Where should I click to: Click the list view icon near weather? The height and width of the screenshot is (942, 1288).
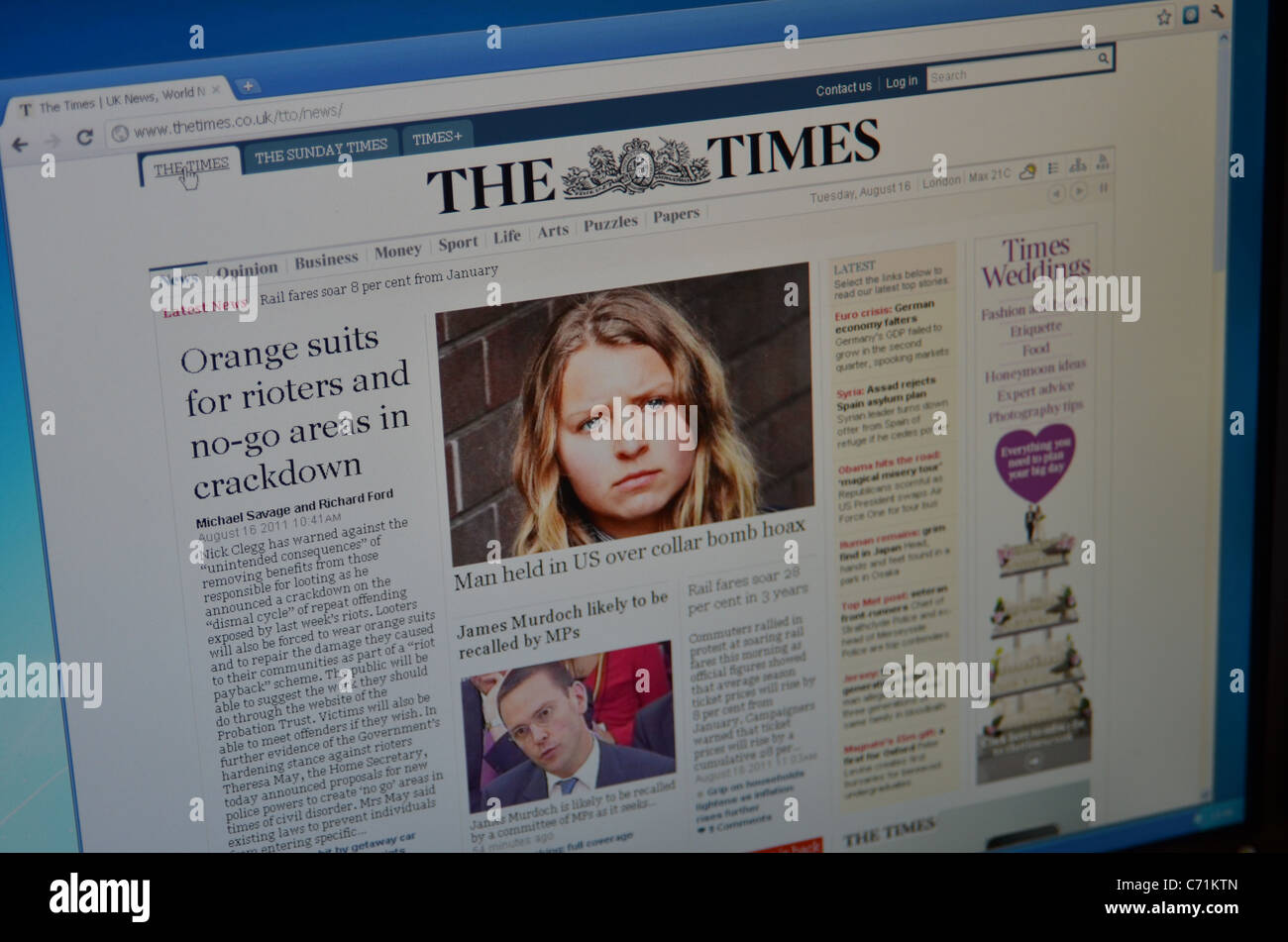[x=1053, y=167]
